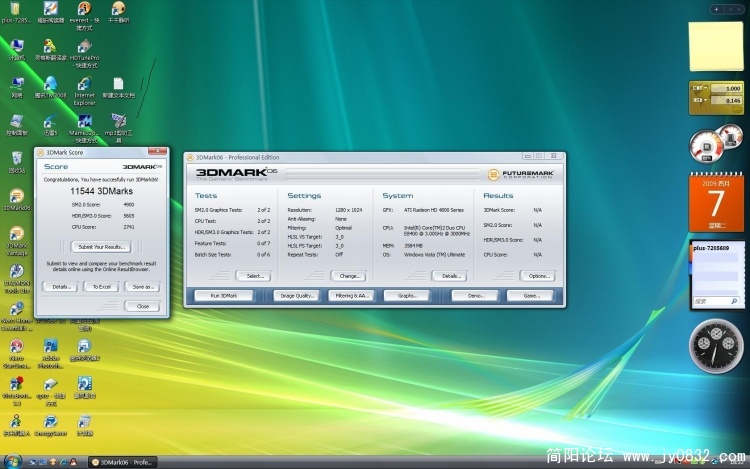The image size is (750, 469).
Task: Click the Run 3DMark button
Action: [224, 296]
